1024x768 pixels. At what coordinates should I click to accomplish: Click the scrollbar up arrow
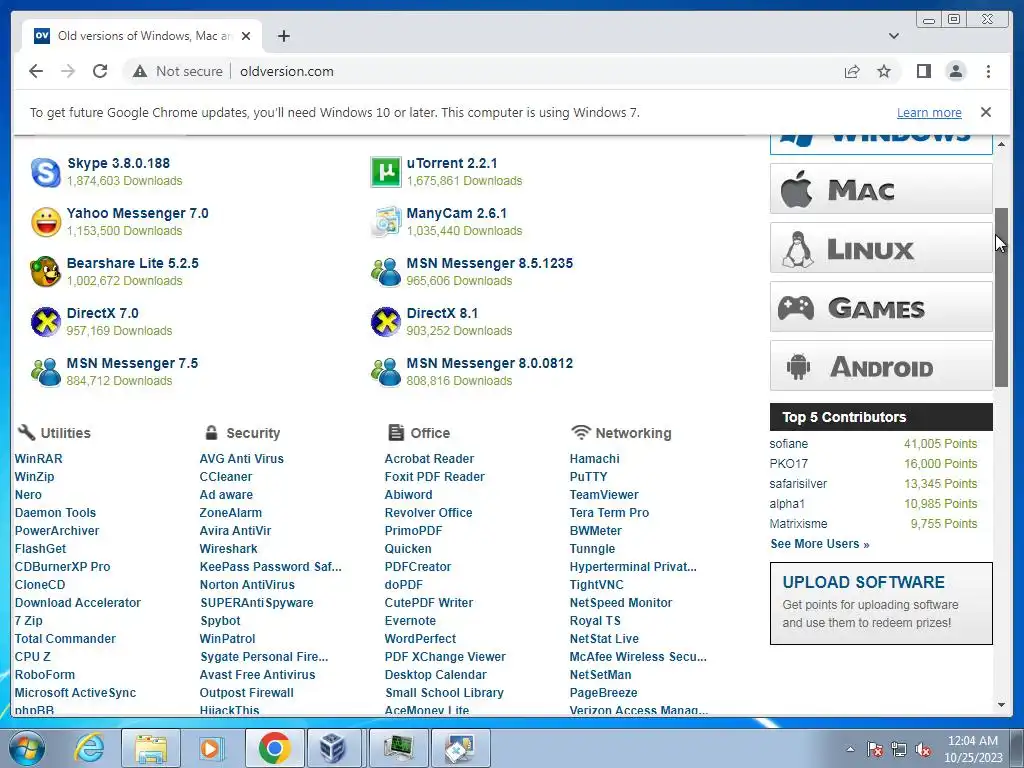click(1001, 143)
